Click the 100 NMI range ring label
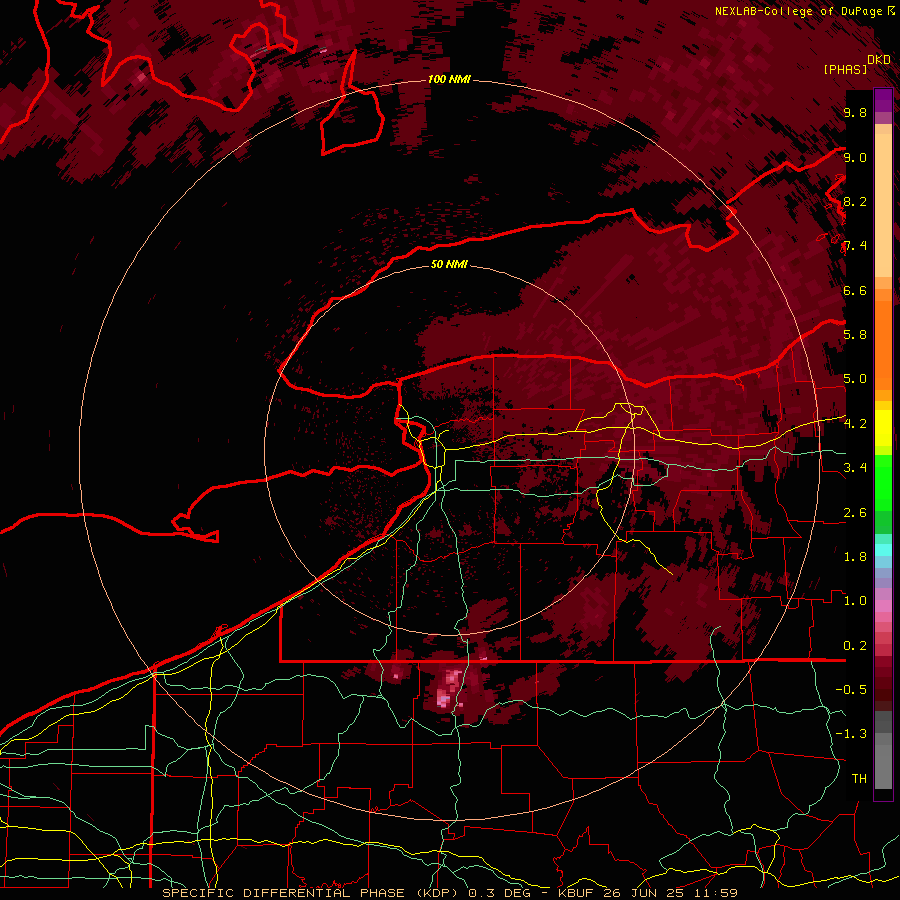Screen dimensions: 900x900 [449, 79]
